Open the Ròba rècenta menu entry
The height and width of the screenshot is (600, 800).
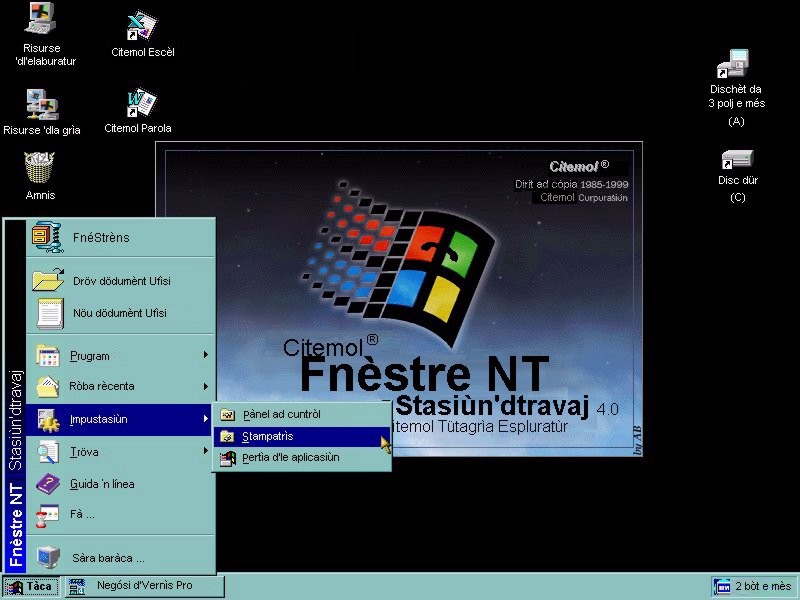120,386
